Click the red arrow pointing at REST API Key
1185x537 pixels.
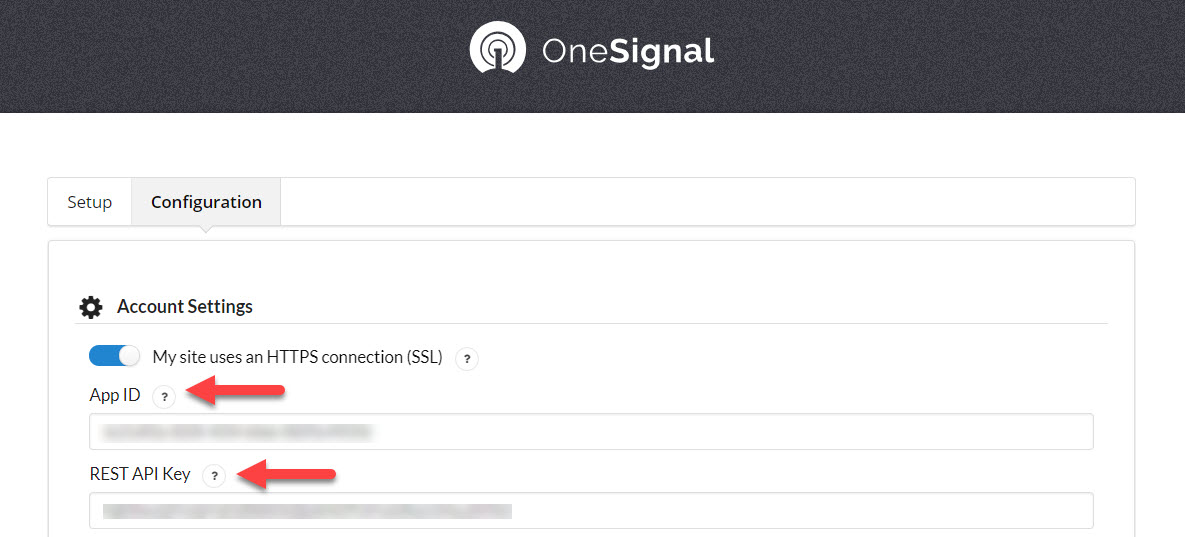click(286, 475)
